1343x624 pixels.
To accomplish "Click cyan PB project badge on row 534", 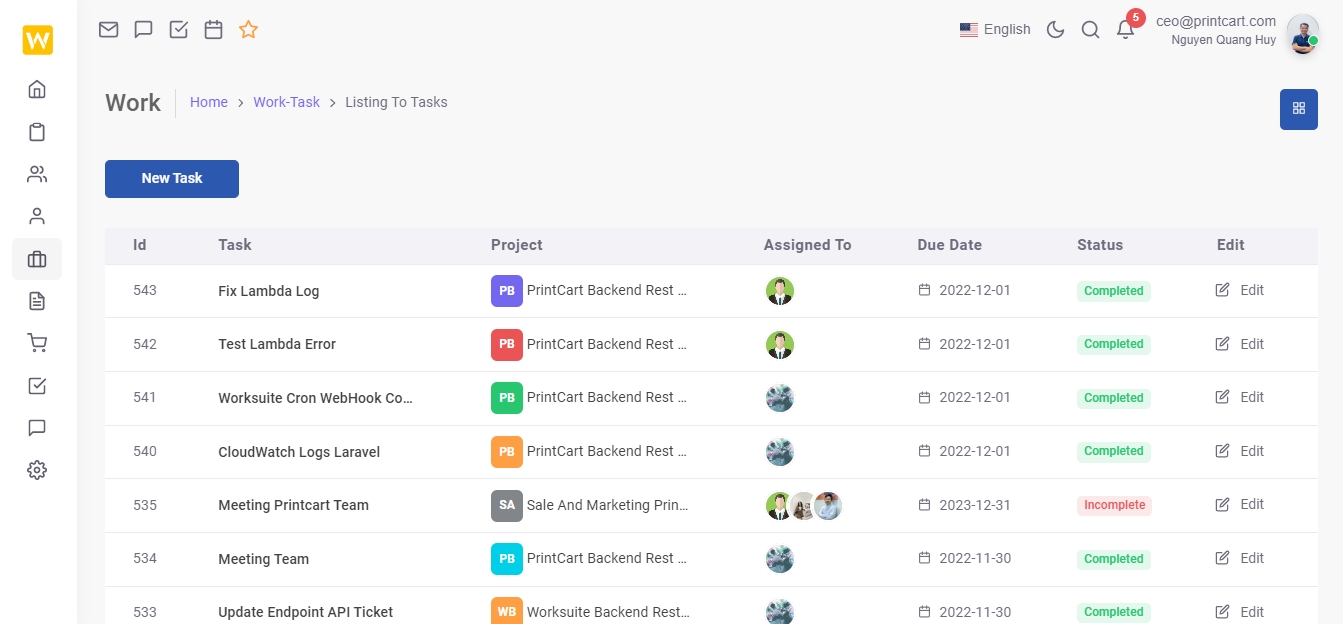I will click(507, 558).
